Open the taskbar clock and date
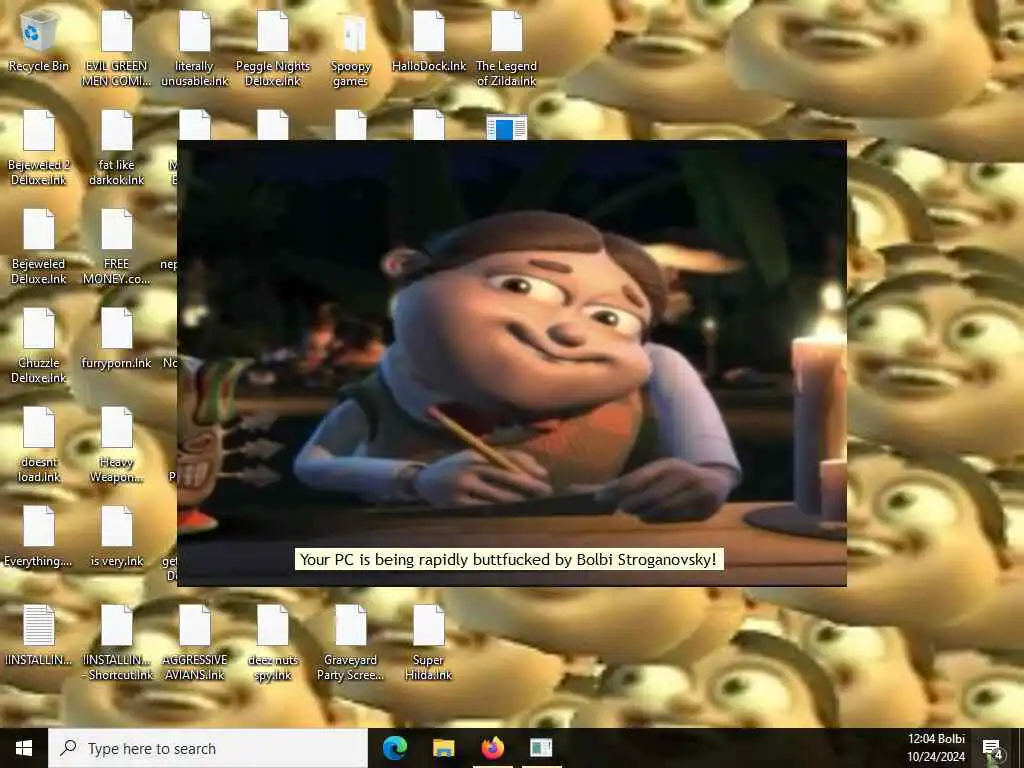The height and width of the screenshot is (768, 1024). pyautogui.click(x=936, y=748)
